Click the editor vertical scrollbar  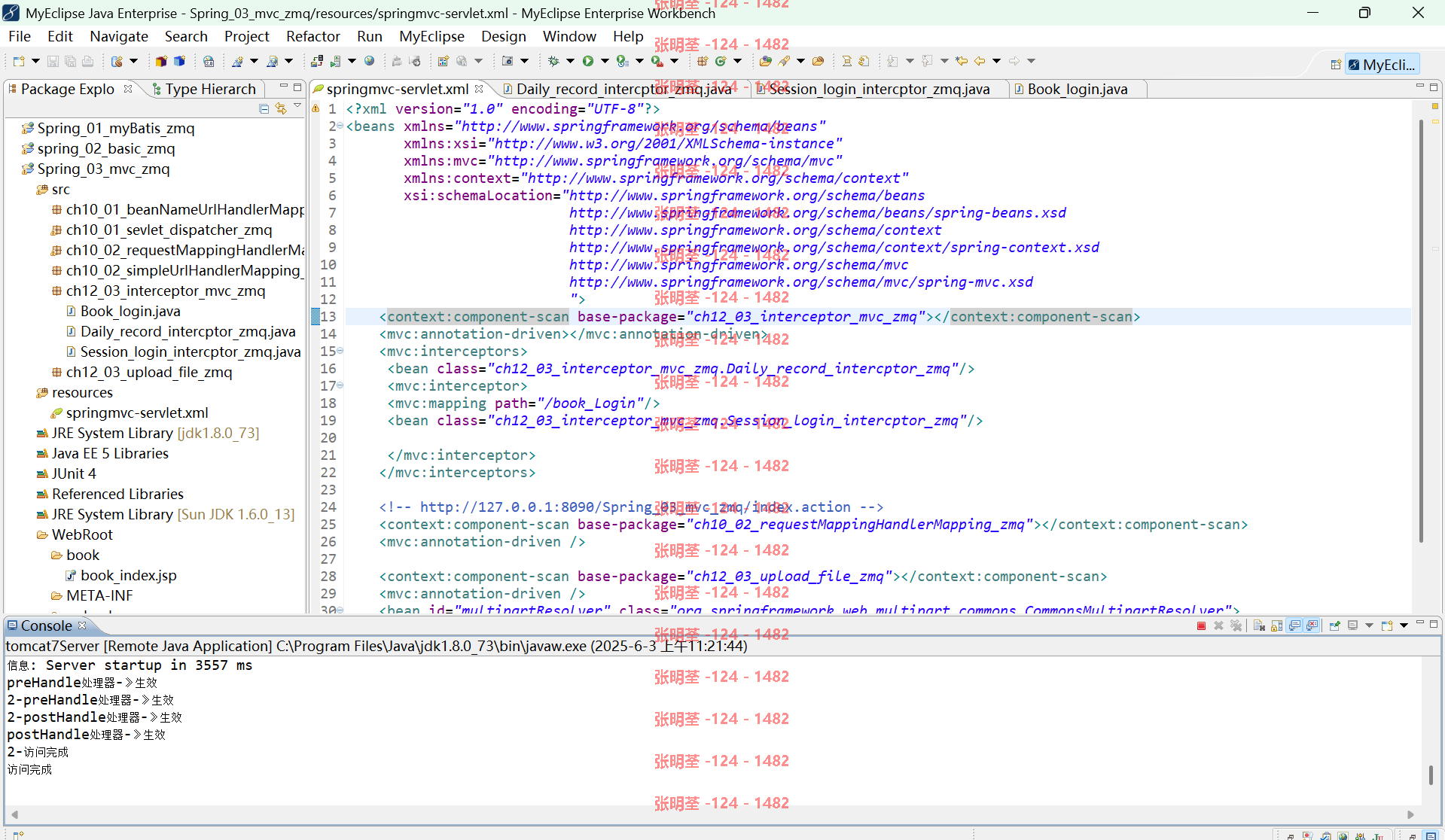tap(1421, 331)
